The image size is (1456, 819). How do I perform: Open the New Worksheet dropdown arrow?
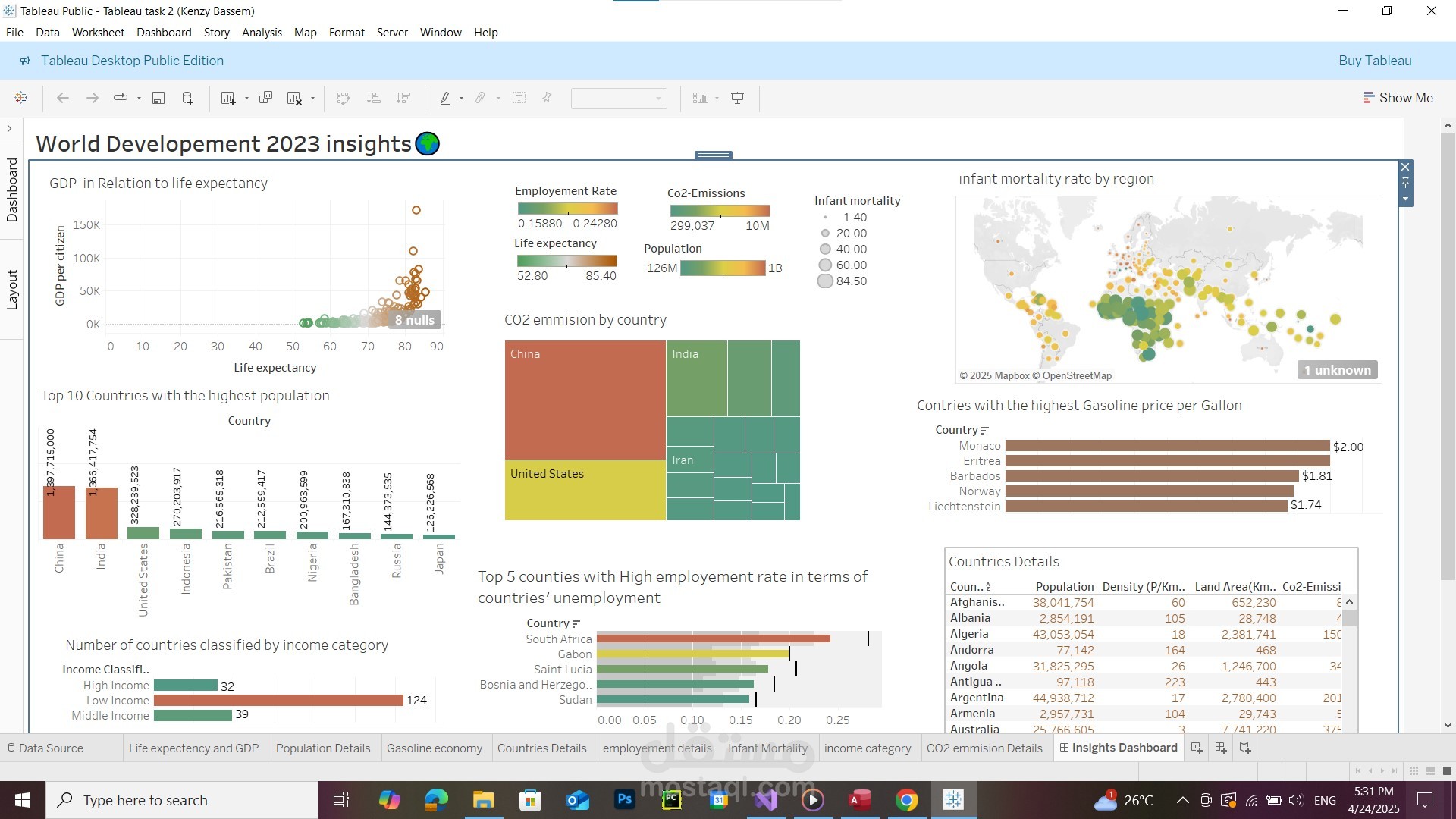pyautogui.click(x=246, y=98)
